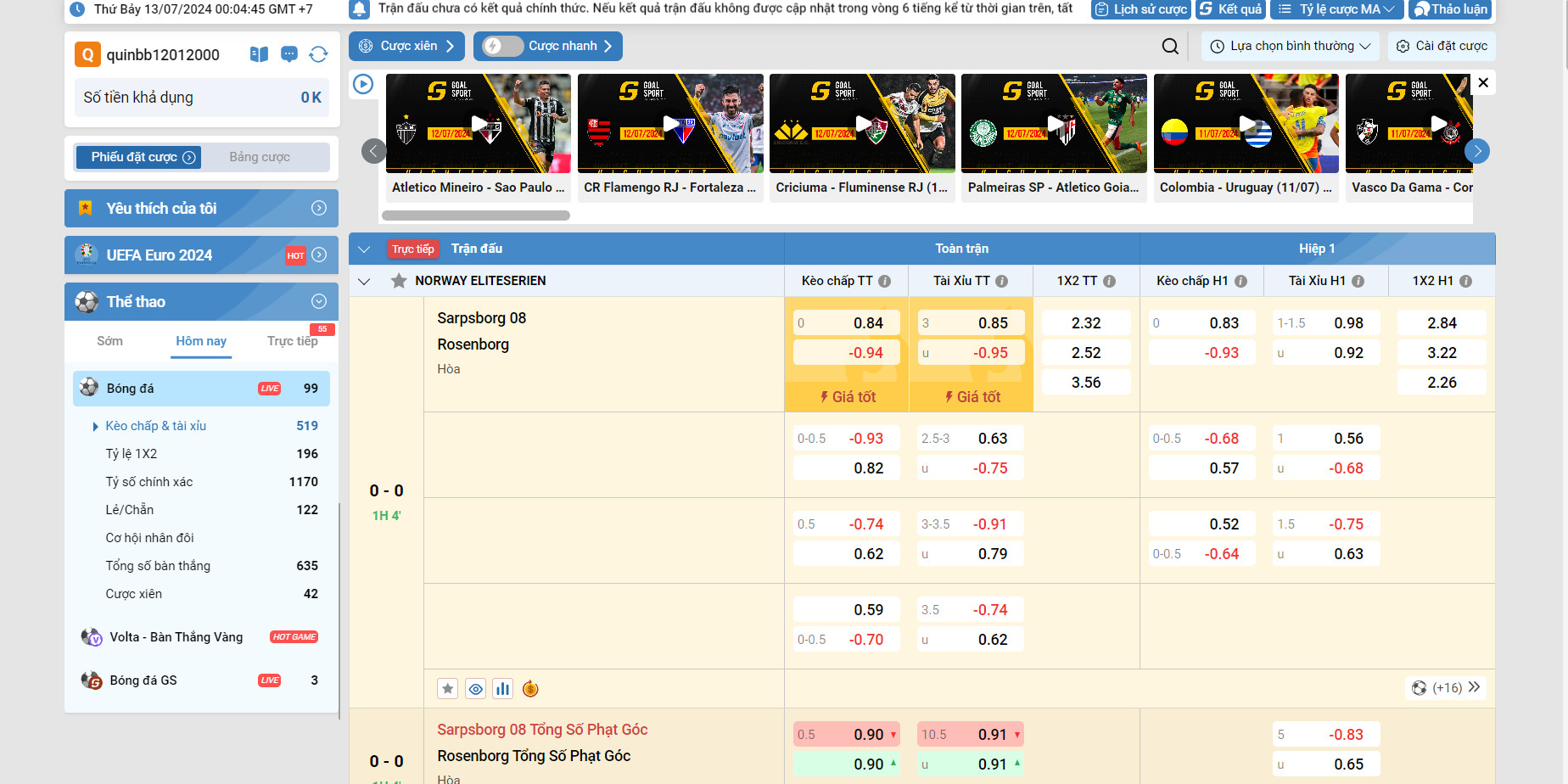Collapse the NORWAY ELITESERIEN league section

[x=364, y=281]
